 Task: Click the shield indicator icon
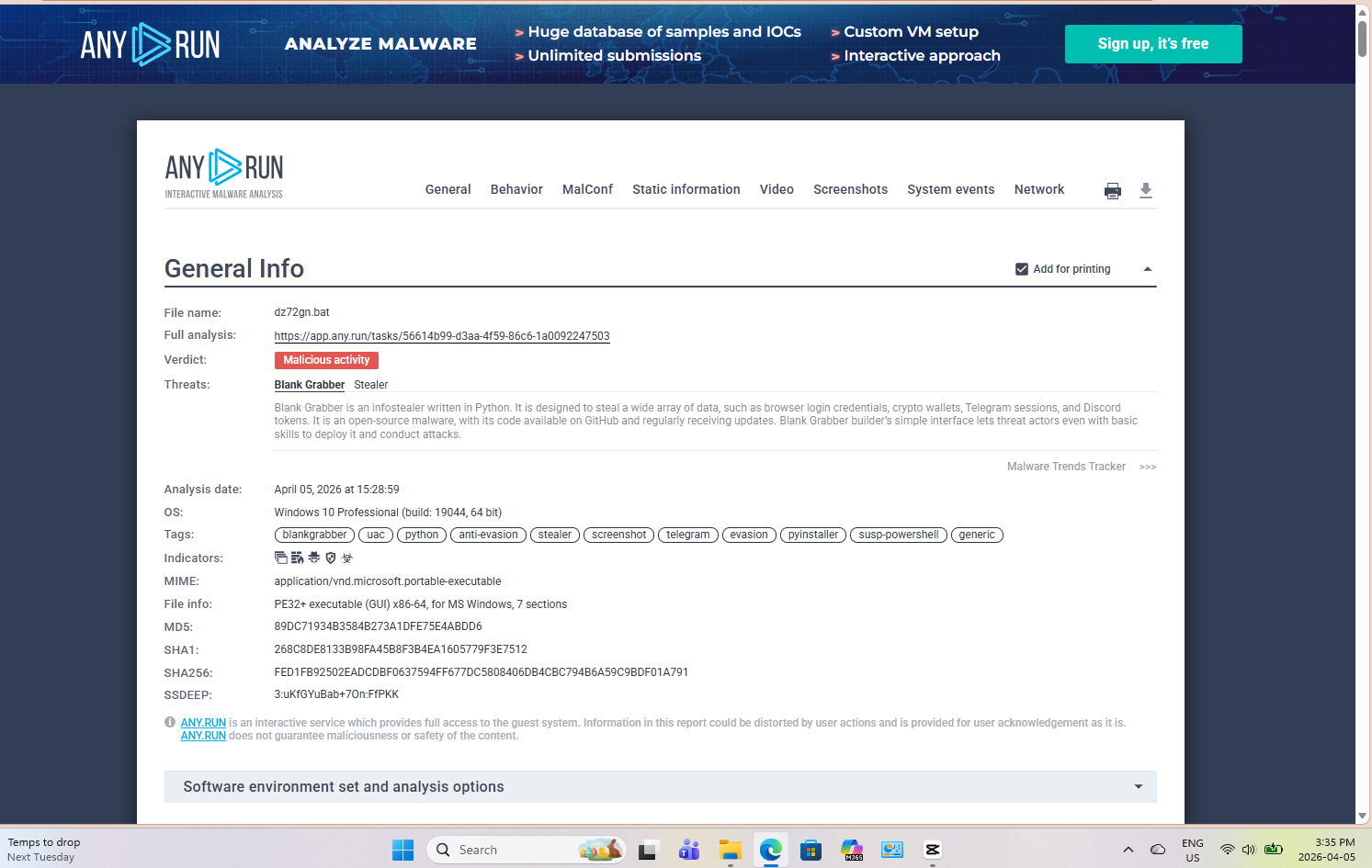point(331,558)
